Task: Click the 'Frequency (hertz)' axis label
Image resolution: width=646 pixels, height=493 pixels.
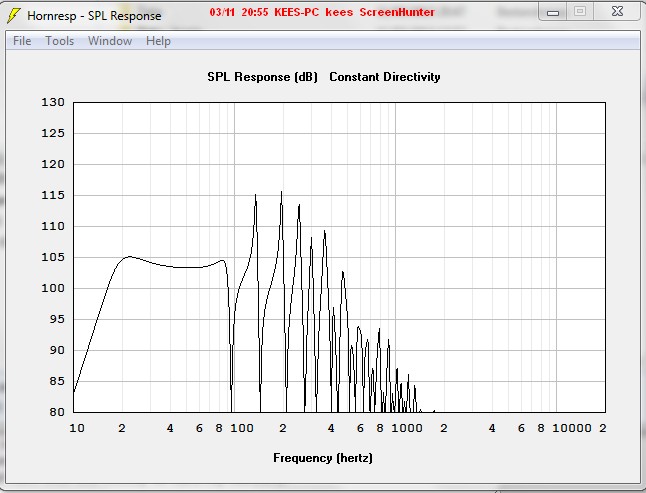Action: pos(323,458)
